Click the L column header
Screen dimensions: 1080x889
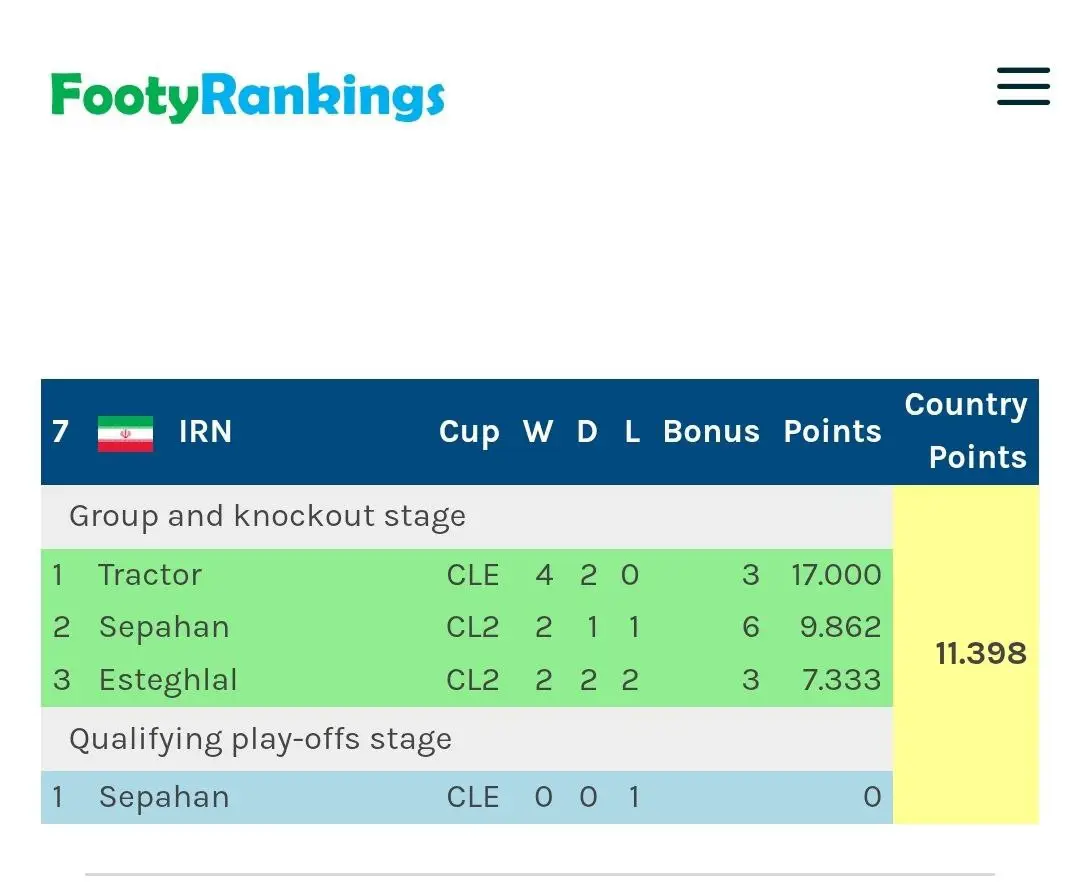(632, 432)
